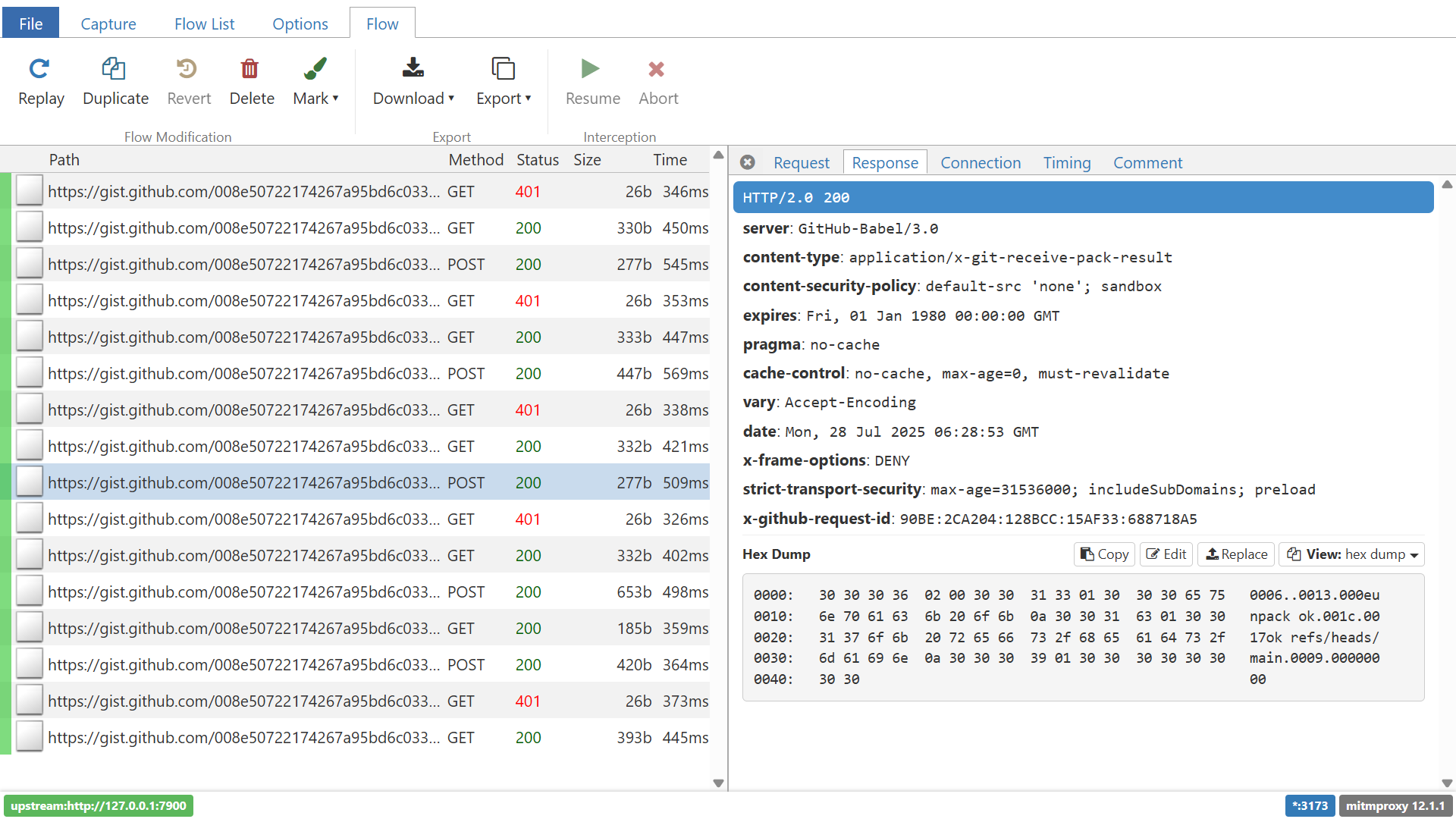
Task: Open the Mark dropdown arrow
Action: (336, 99)
